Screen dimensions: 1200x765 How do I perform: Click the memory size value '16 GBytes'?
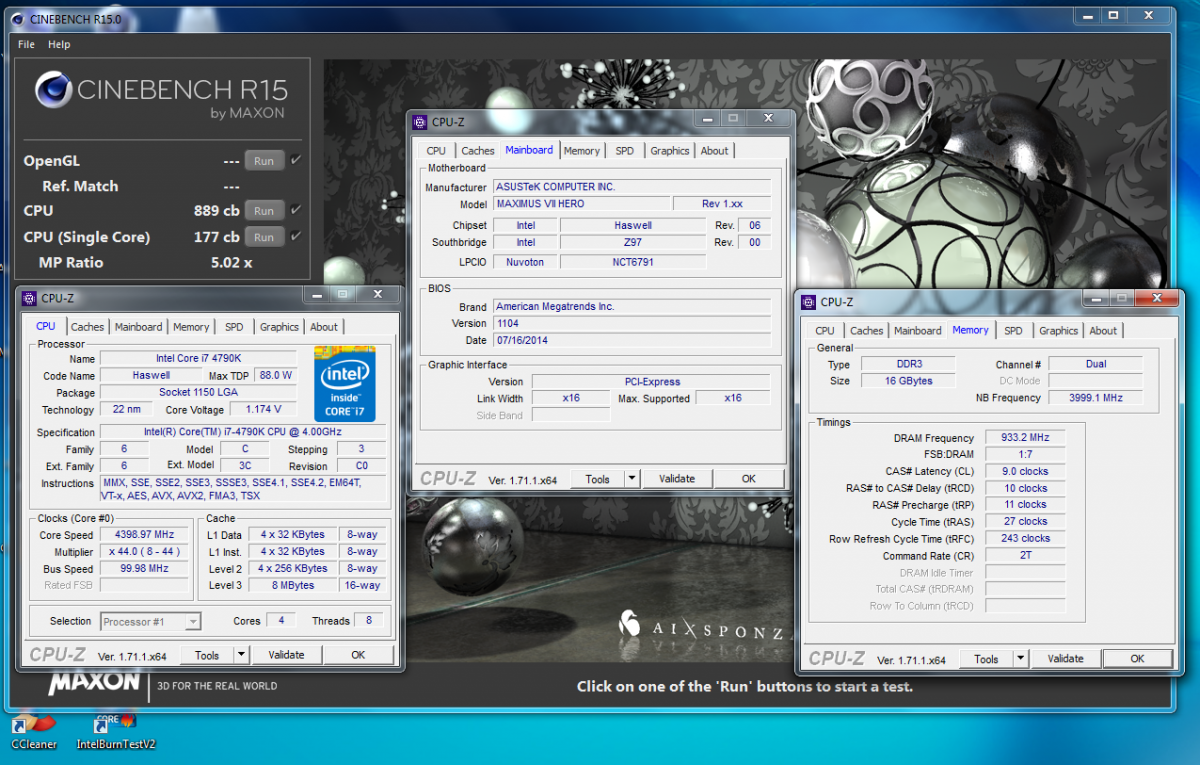pyautogui.click(x=908, y=381)
